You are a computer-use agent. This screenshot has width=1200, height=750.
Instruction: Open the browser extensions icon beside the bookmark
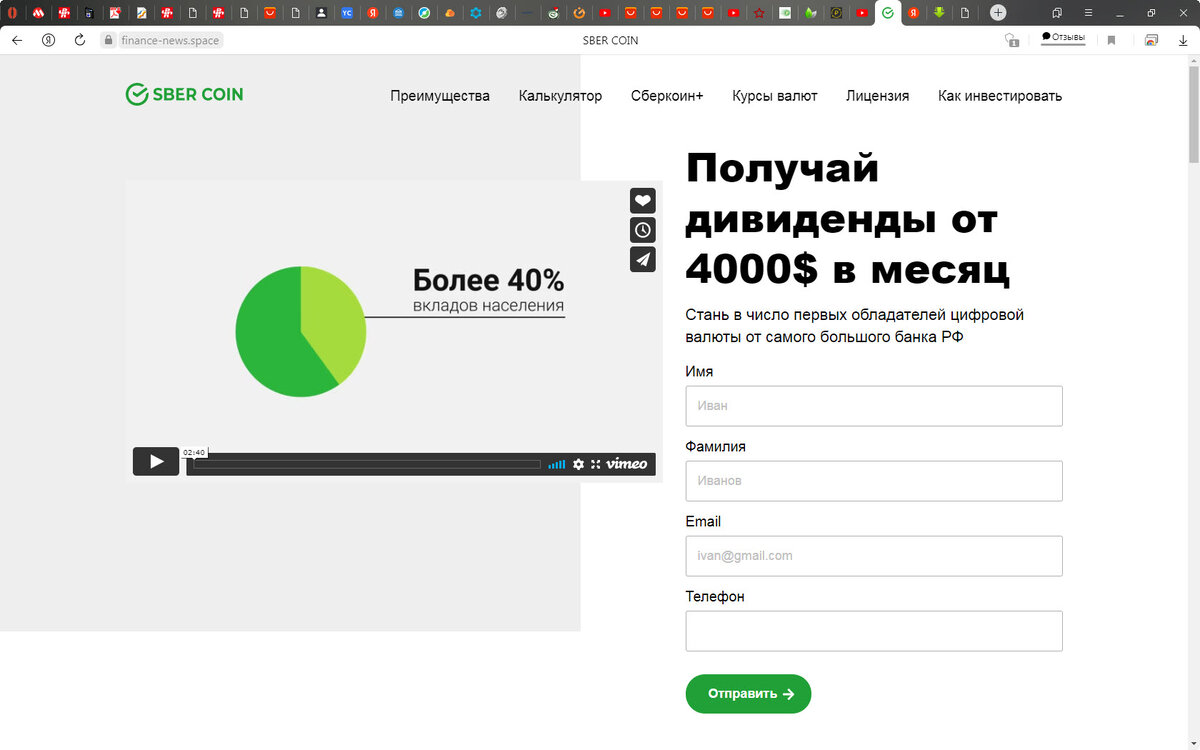point(1151,40)
